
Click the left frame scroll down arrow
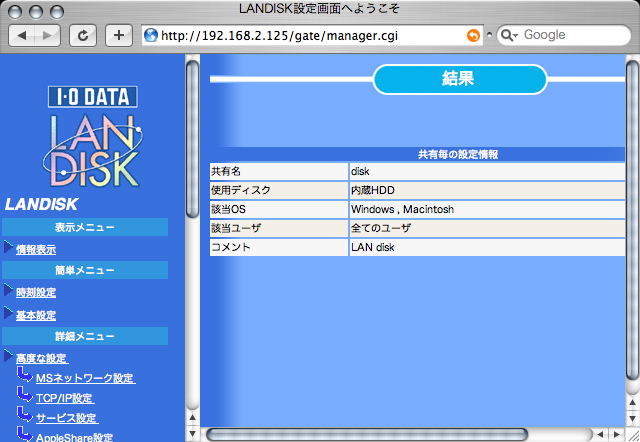(x=192, y=433)
